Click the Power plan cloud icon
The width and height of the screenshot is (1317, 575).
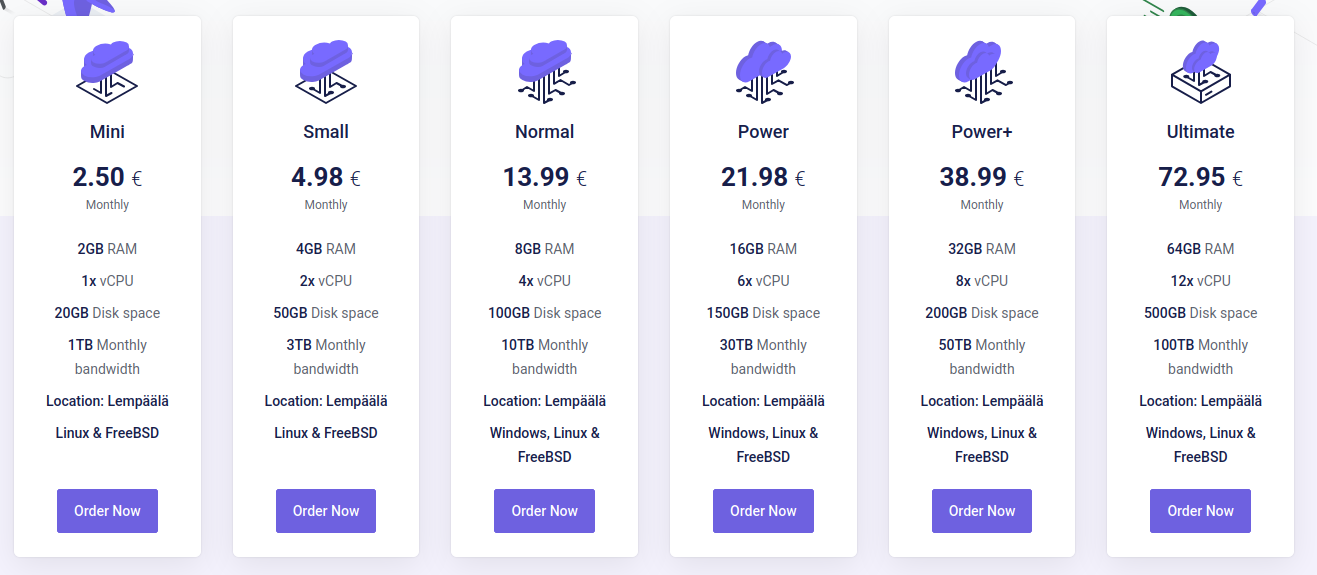click(763, 71)
